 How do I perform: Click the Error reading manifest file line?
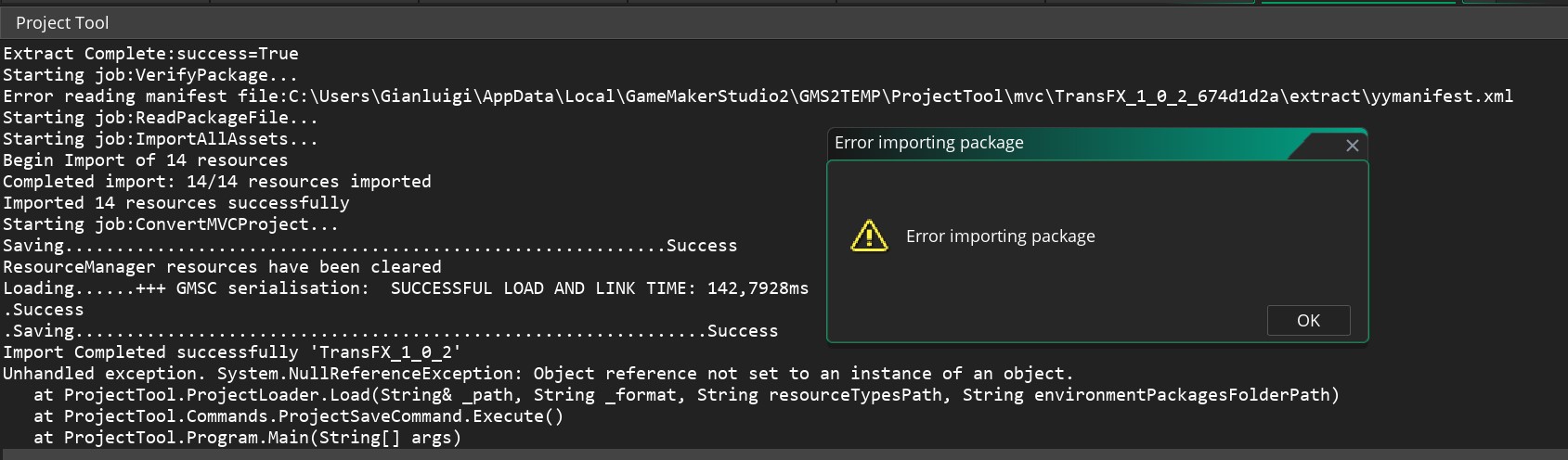point(758,96)
